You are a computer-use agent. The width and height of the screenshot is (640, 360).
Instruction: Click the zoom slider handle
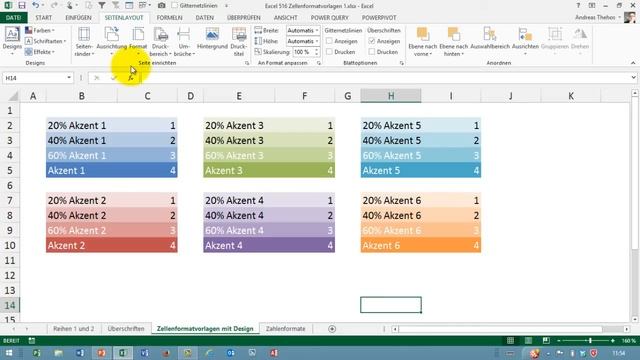coord(590,340)
